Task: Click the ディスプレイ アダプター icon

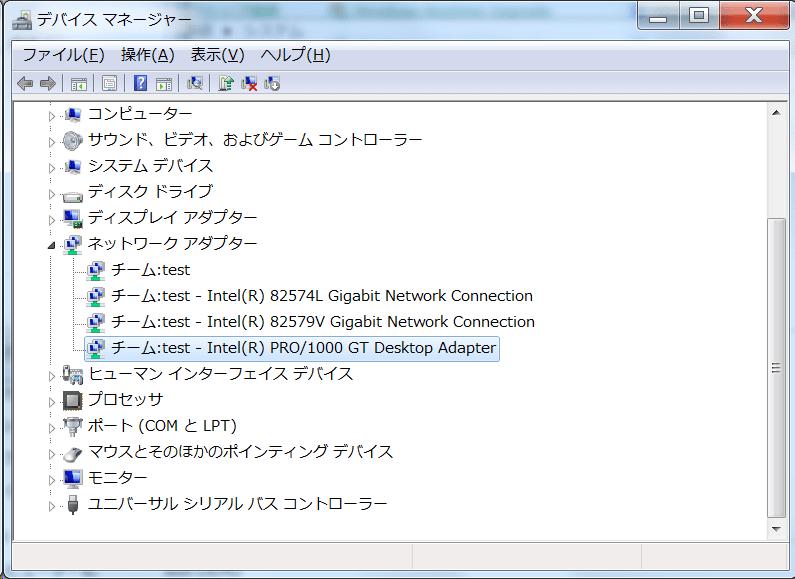Action: [73, 219]
